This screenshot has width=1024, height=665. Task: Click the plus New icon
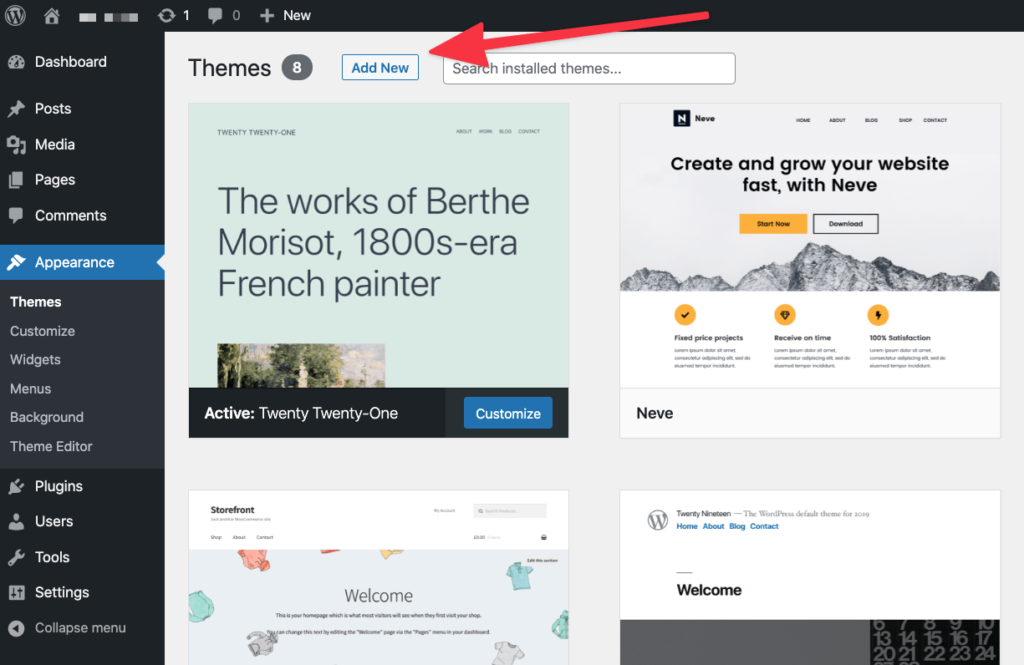pos(266,15)
